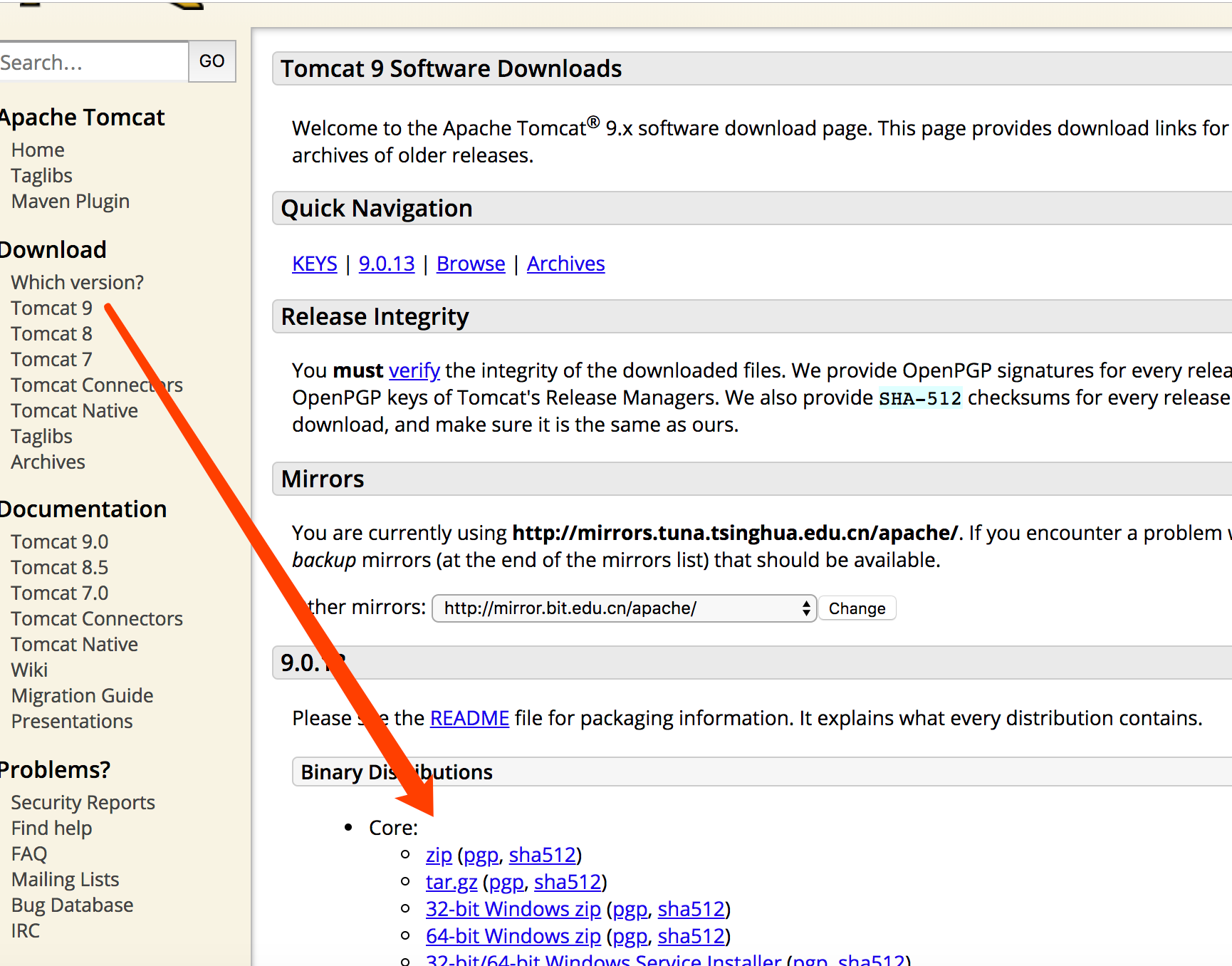Select Tomcat 7 in Download section
Image resolution: width=1232 pixels, height=966 pixels.
(51, 360)
